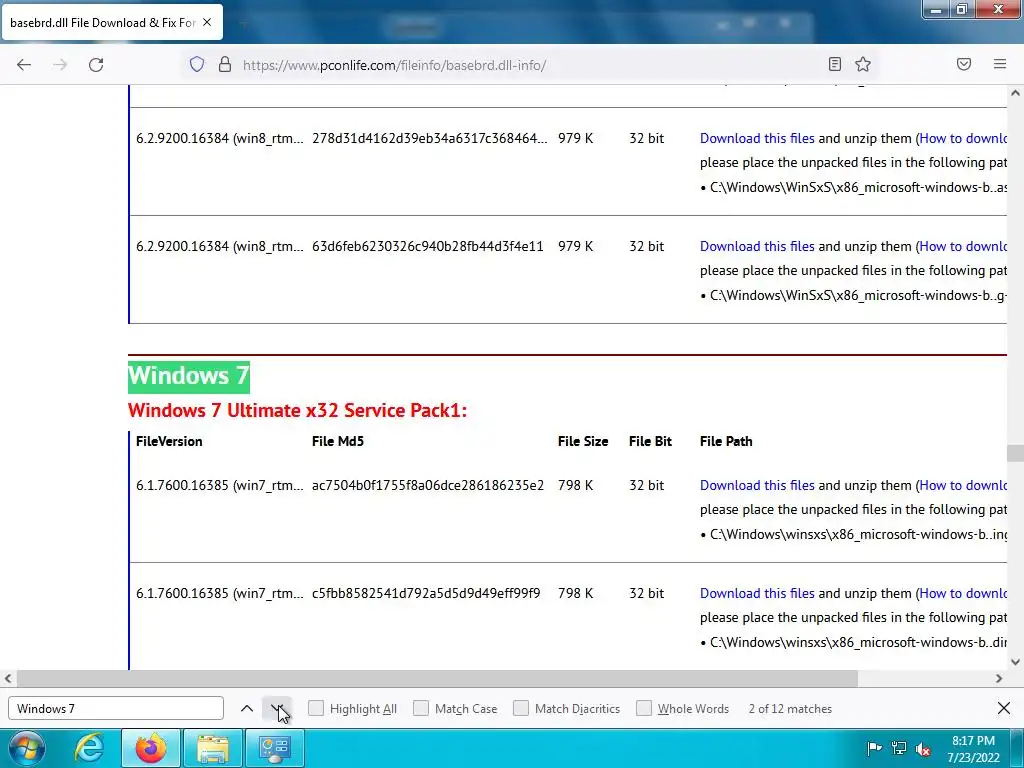Enable Match Diacritics checkbox
The image size is (1024, 768).
point(520,708)
